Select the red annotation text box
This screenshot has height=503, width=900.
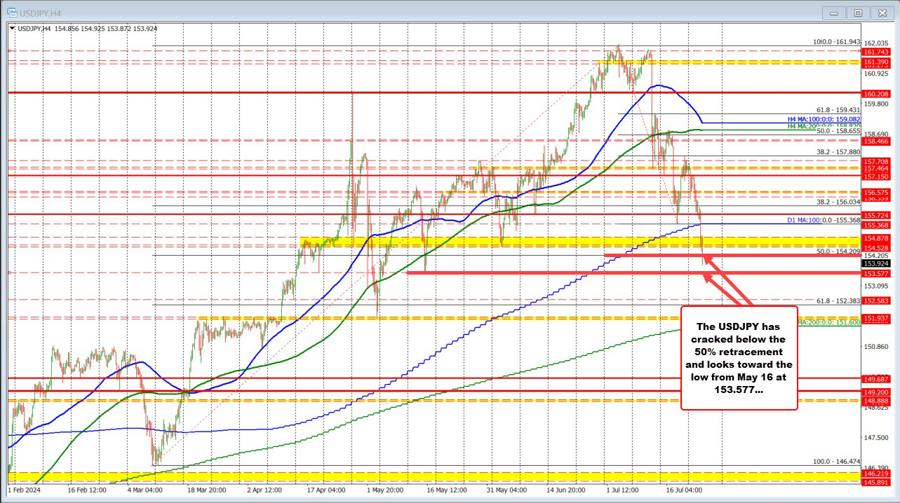pos(739,358)
